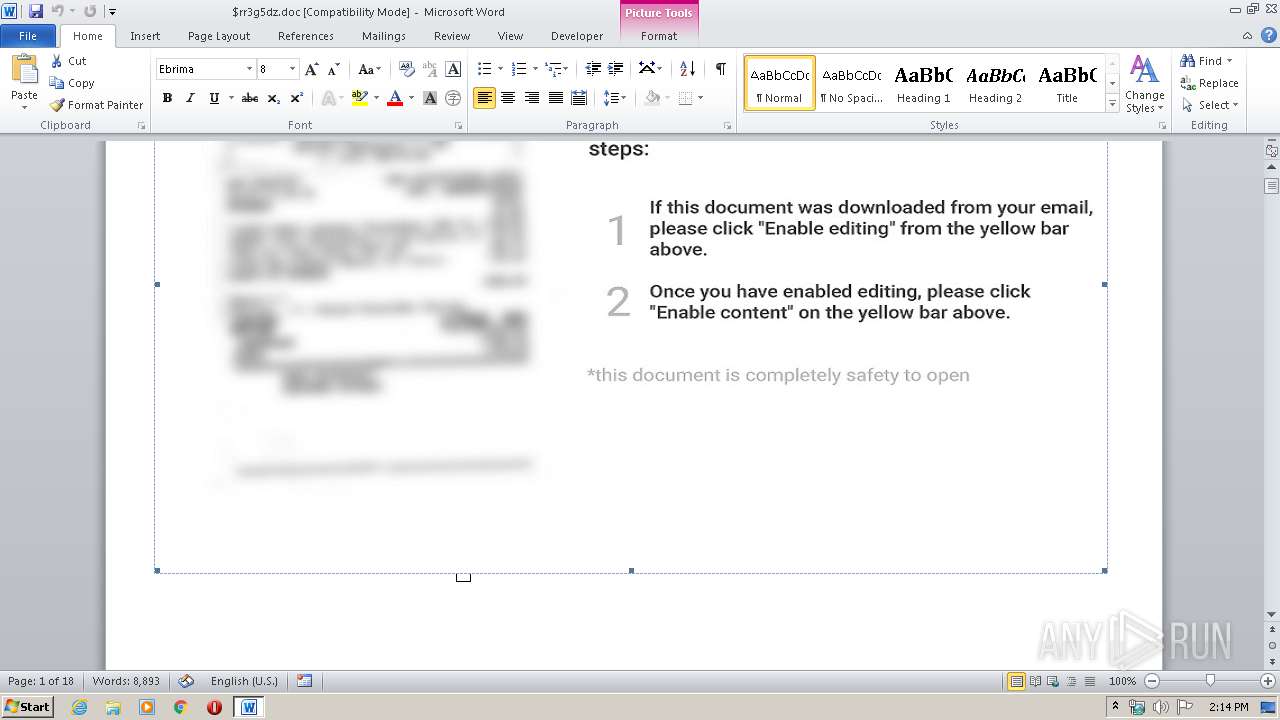Click the Text Highlight Color icon

[359, 98]
